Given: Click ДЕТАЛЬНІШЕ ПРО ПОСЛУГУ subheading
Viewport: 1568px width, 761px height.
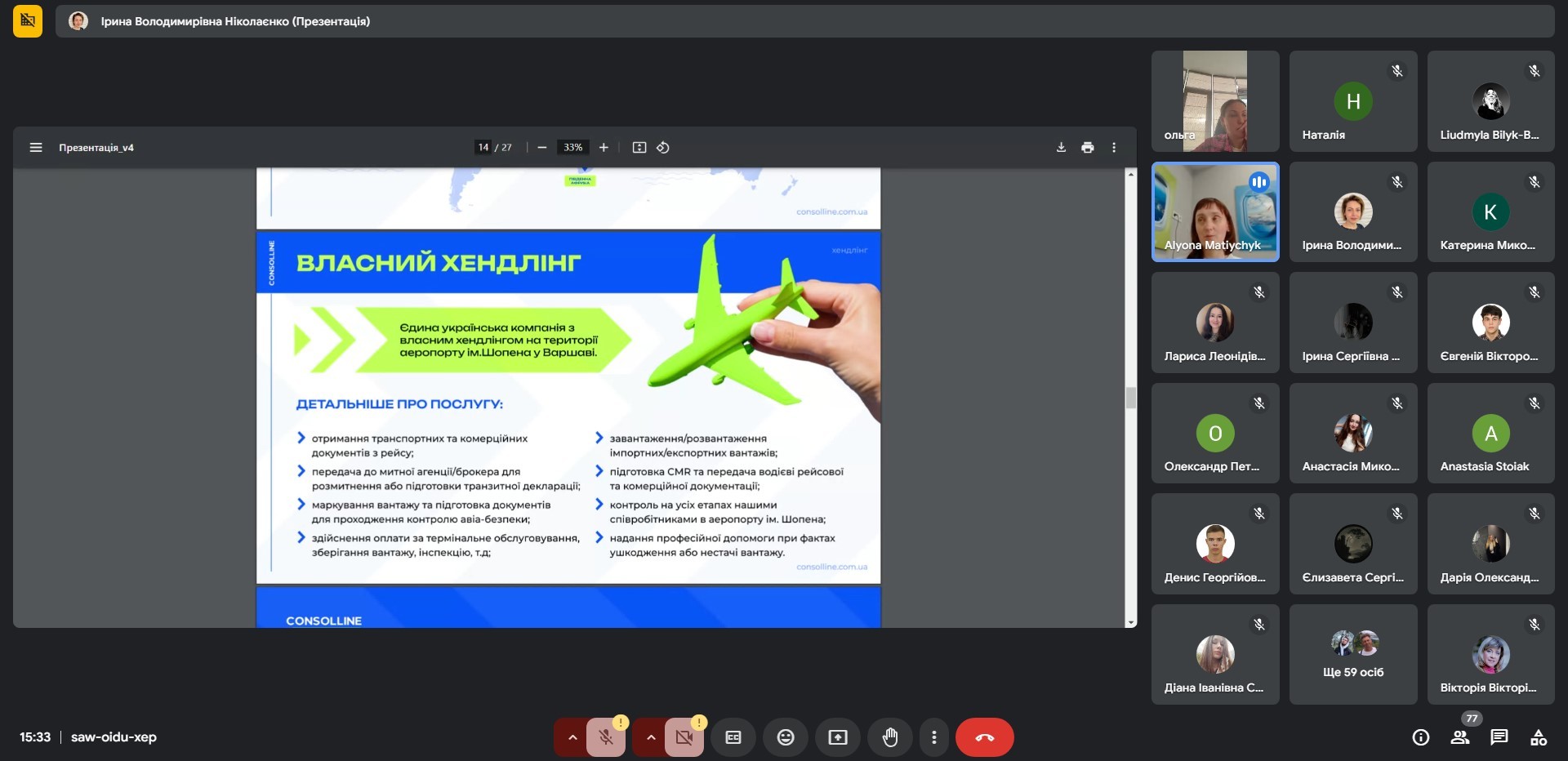Looking at the screenshot, I should pos(399,404).
